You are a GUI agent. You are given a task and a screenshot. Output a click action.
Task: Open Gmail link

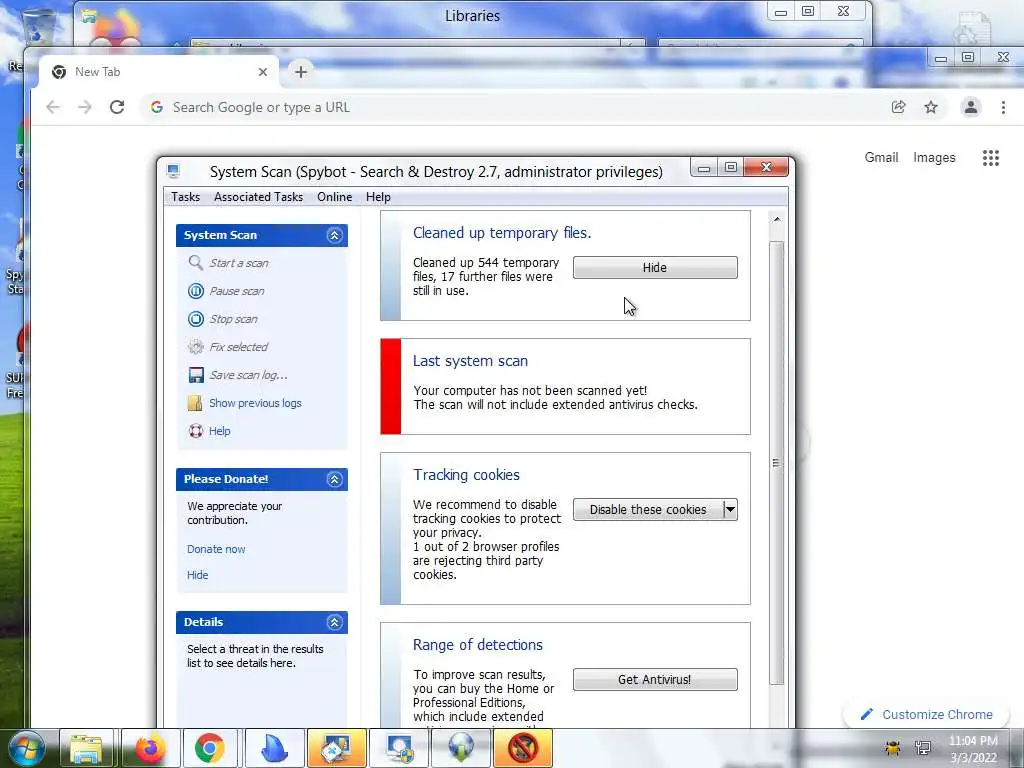click(881, 157)
